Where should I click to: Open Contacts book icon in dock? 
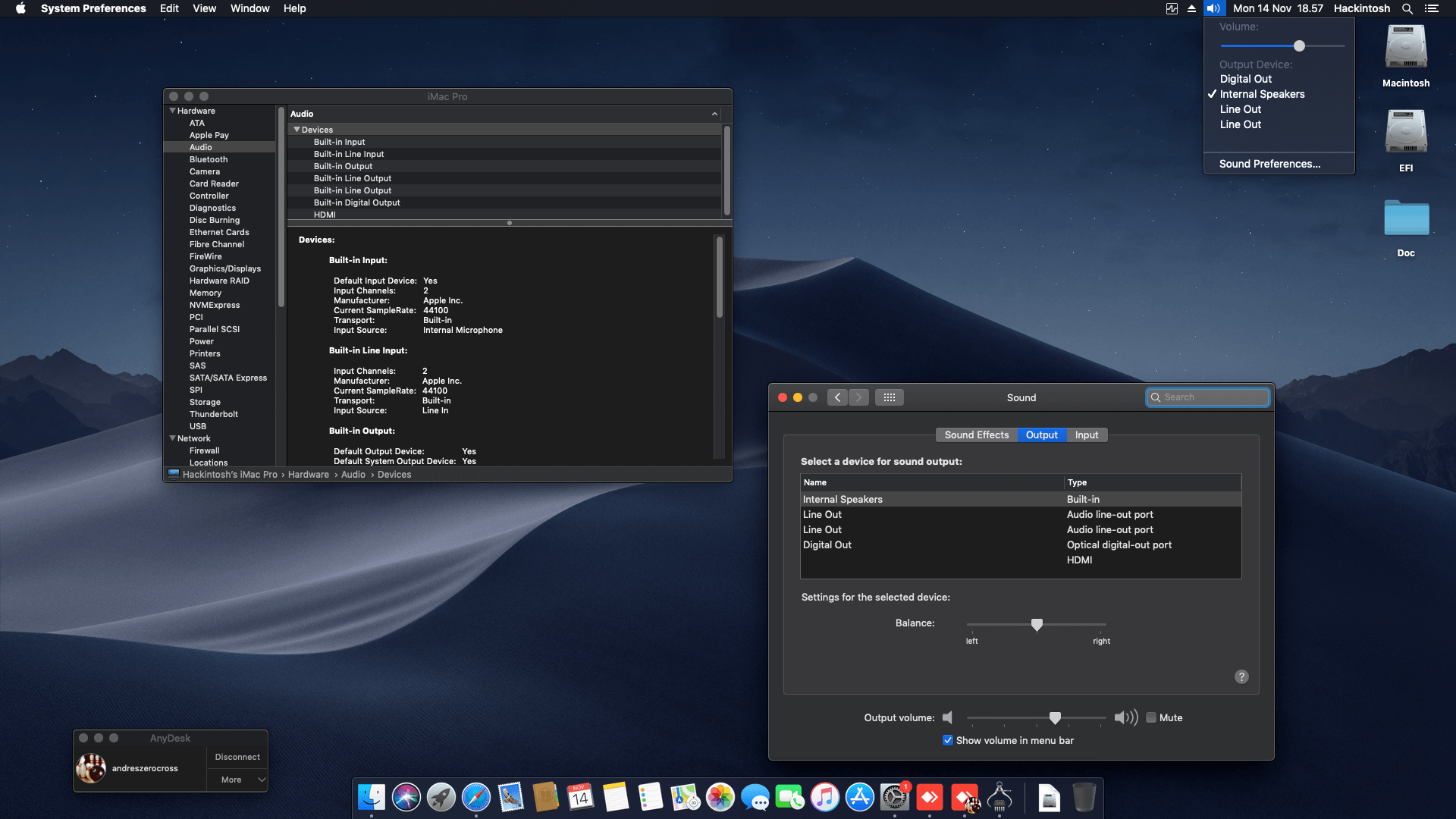546,798
